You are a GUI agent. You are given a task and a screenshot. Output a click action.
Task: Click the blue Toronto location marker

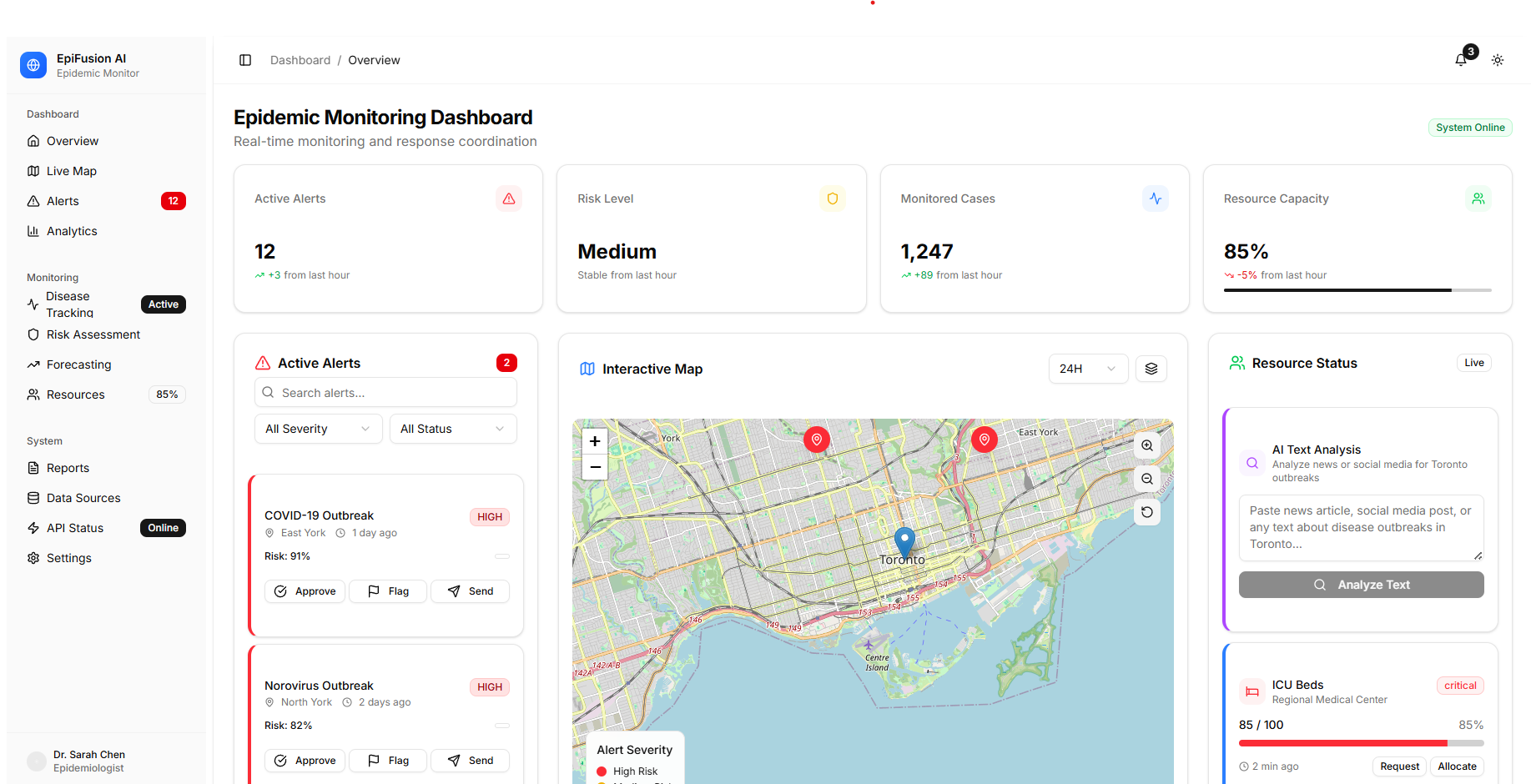(904, 542)
